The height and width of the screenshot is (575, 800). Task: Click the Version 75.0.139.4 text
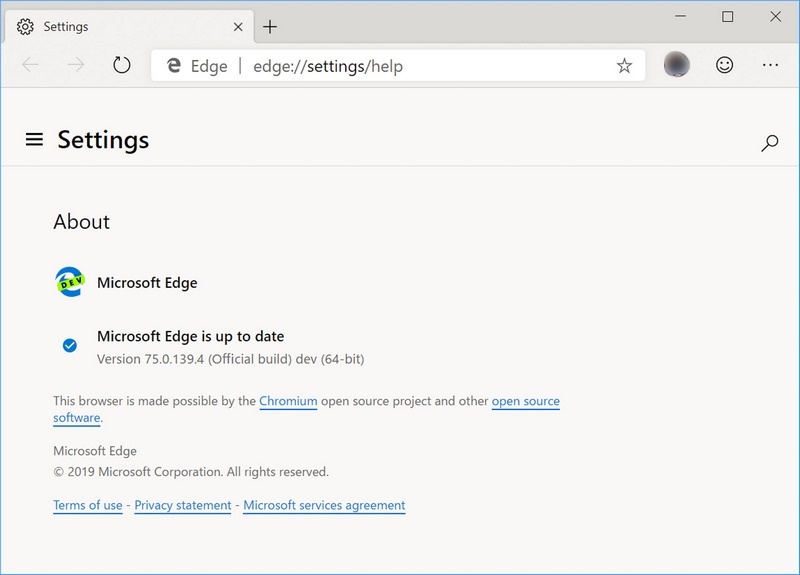coord(231,359)
